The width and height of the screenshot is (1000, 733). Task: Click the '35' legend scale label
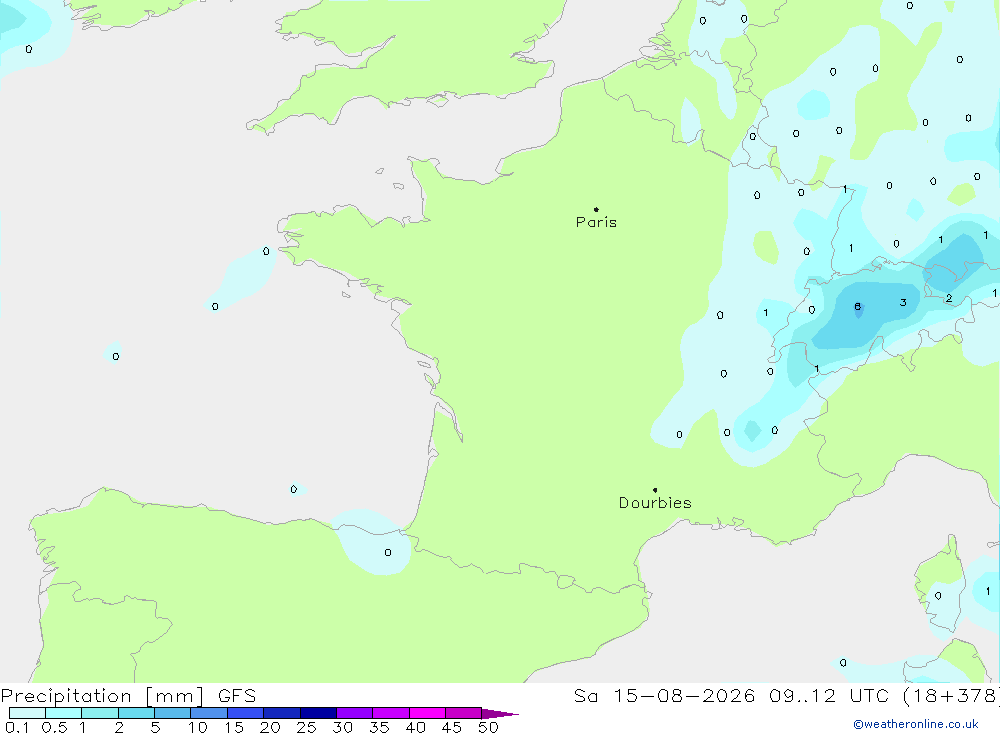pos(379,727)
